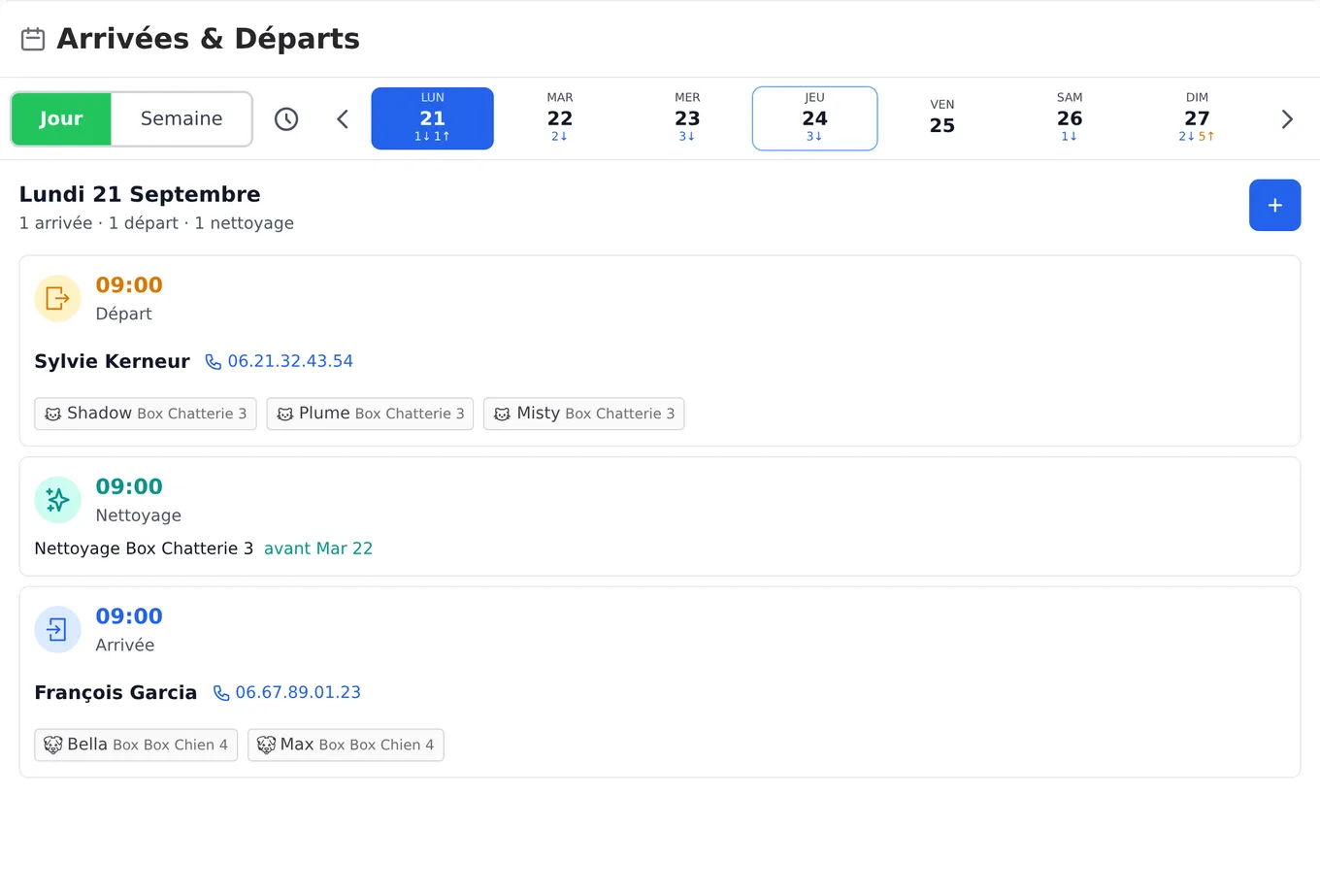
Task: Open the Bella Box Box Chien 4 tag
Action: click(136, 745)
